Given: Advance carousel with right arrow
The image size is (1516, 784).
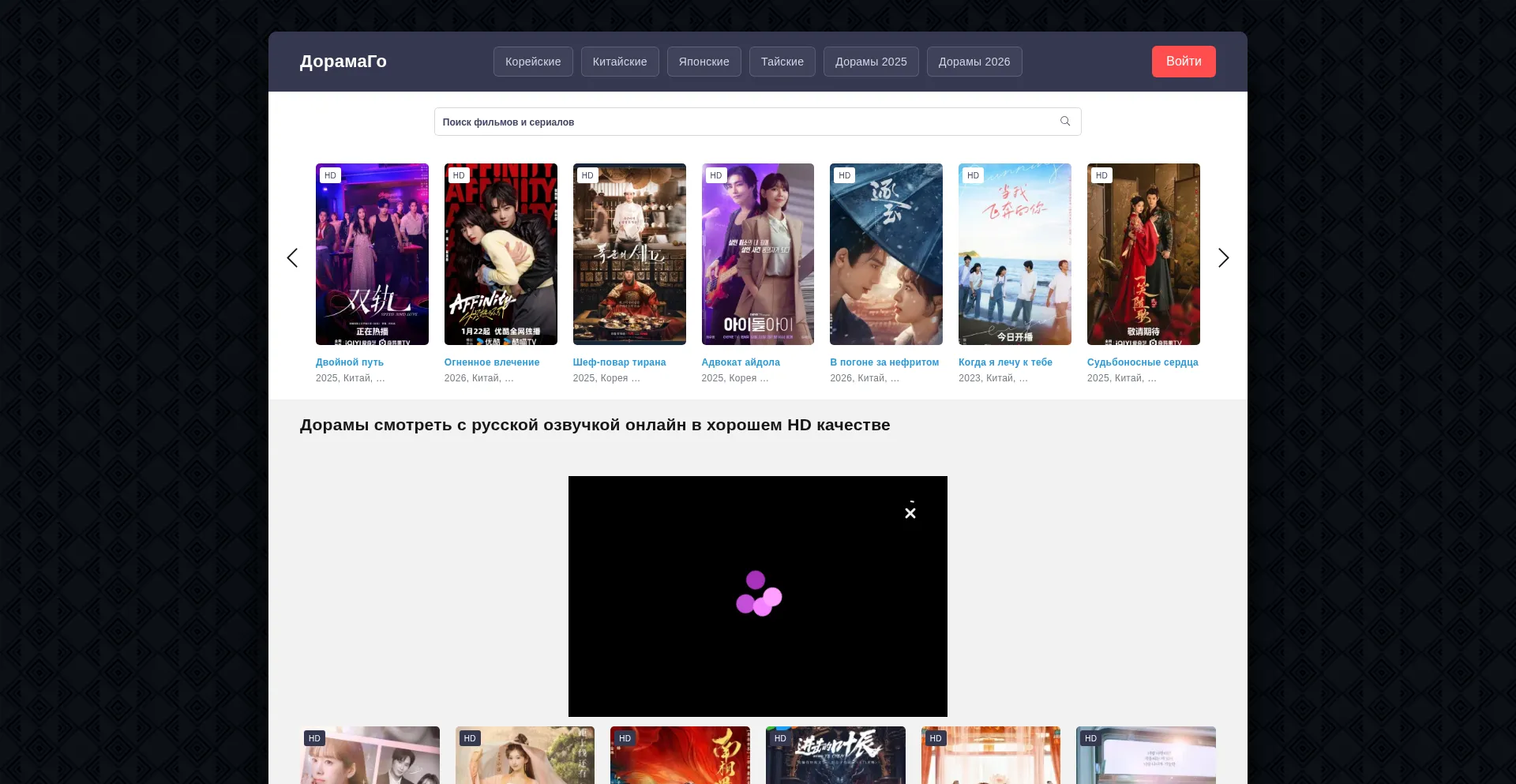Looking at the screenshot, I should click(1223, 258).
